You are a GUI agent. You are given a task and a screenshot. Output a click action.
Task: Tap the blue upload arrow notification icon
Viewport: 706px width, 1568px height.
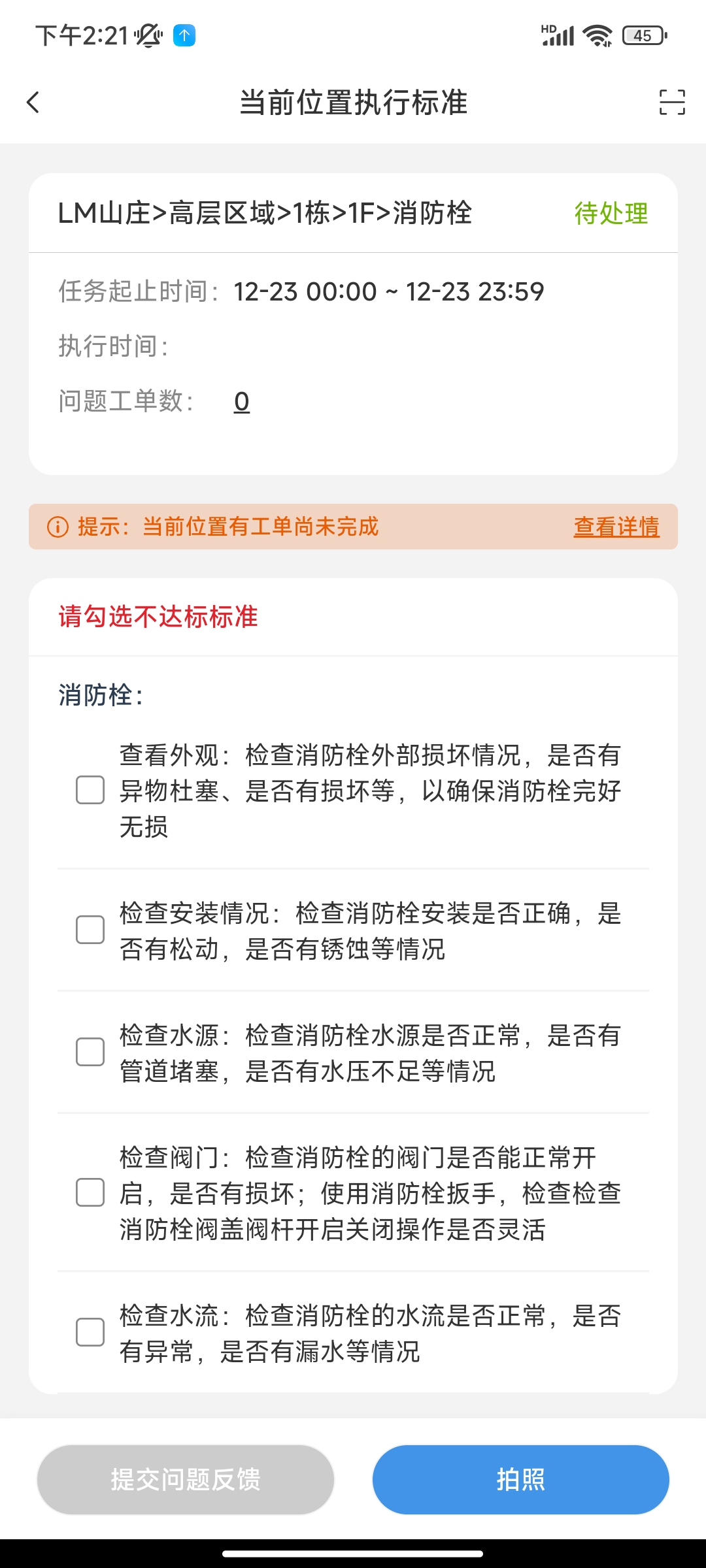[184, 36]
